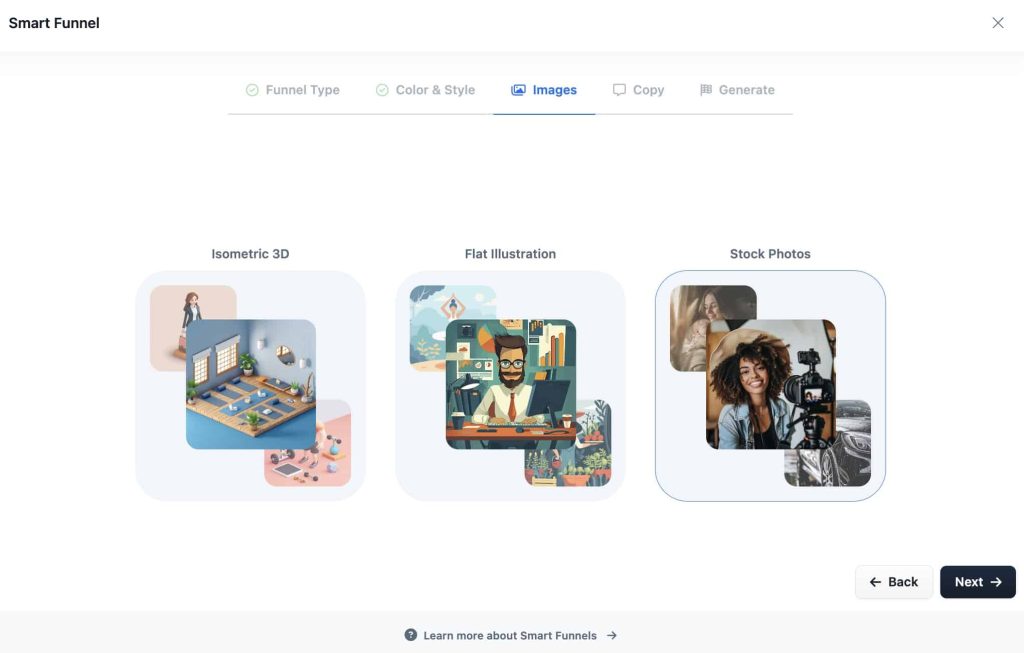The width and height of the screenshot is (1024, 653).
Task: Switch to the Copy step
Action: point(638,89)
